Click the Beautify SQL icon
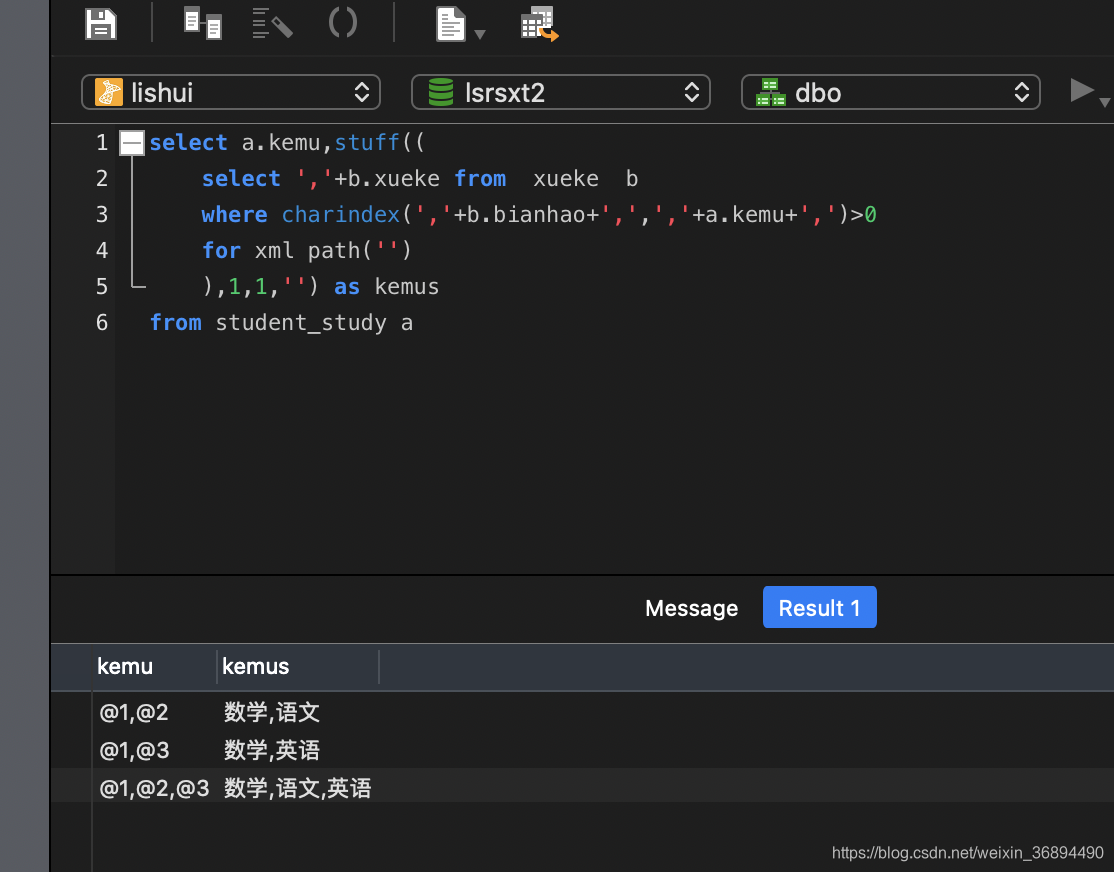The width and height of the screenshot is (1114, 872). click(272, 23)
